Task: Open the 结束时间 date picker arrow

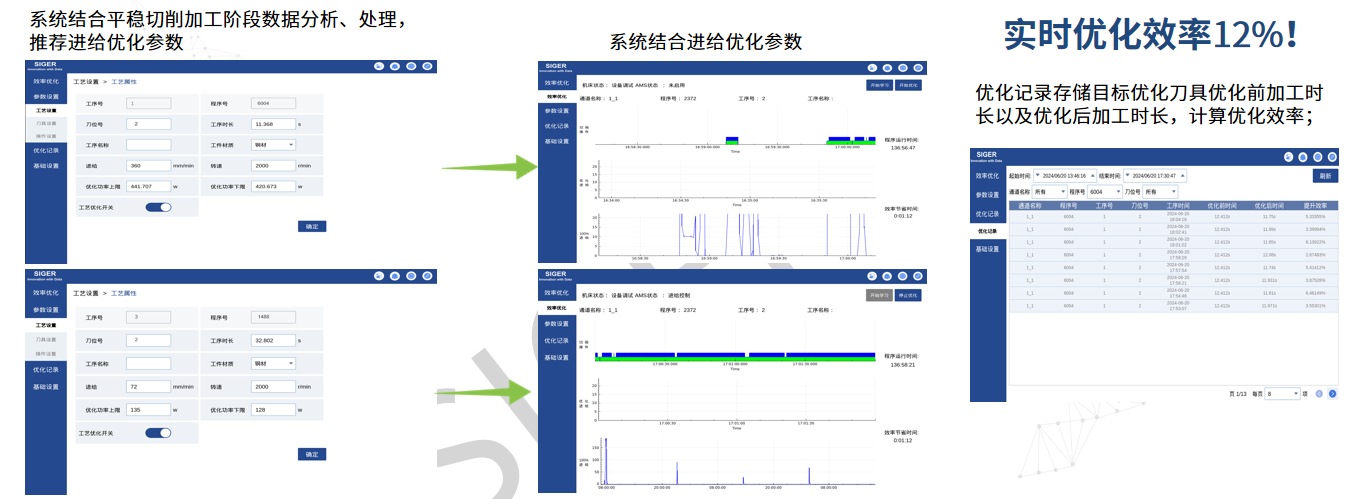Action: [x=1127, y=175]
